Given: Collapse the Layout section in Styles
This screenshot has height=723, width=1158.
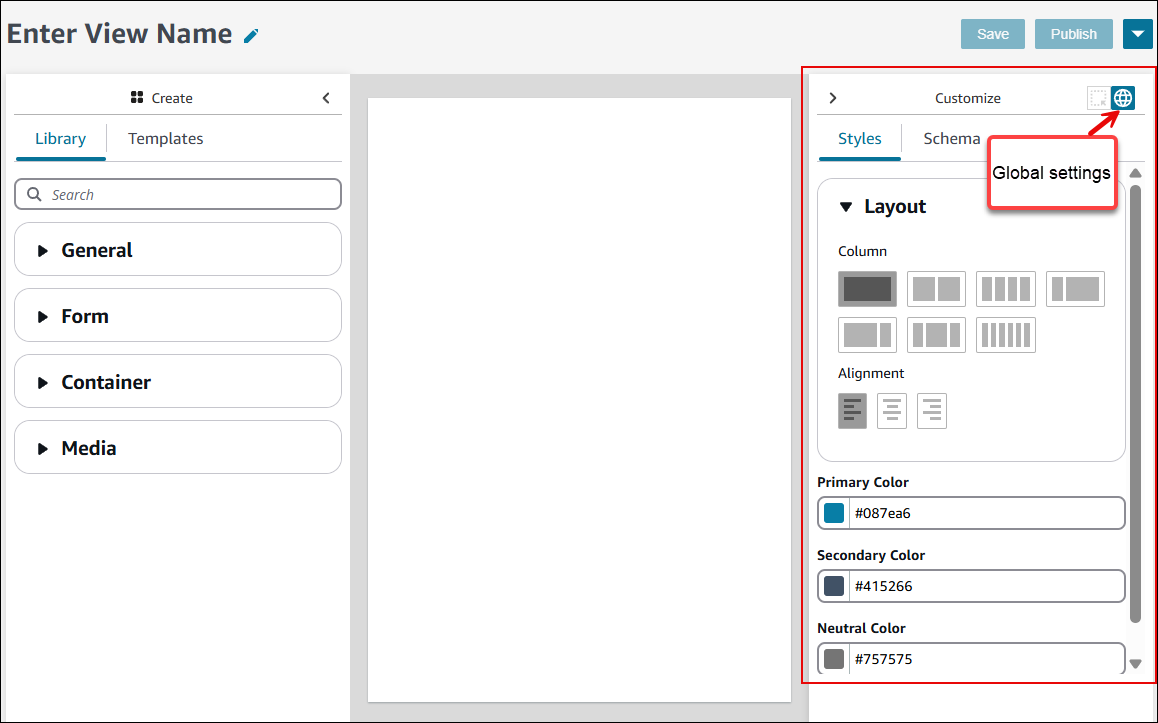Looking at the screenshot, I should tap(847, 206).
